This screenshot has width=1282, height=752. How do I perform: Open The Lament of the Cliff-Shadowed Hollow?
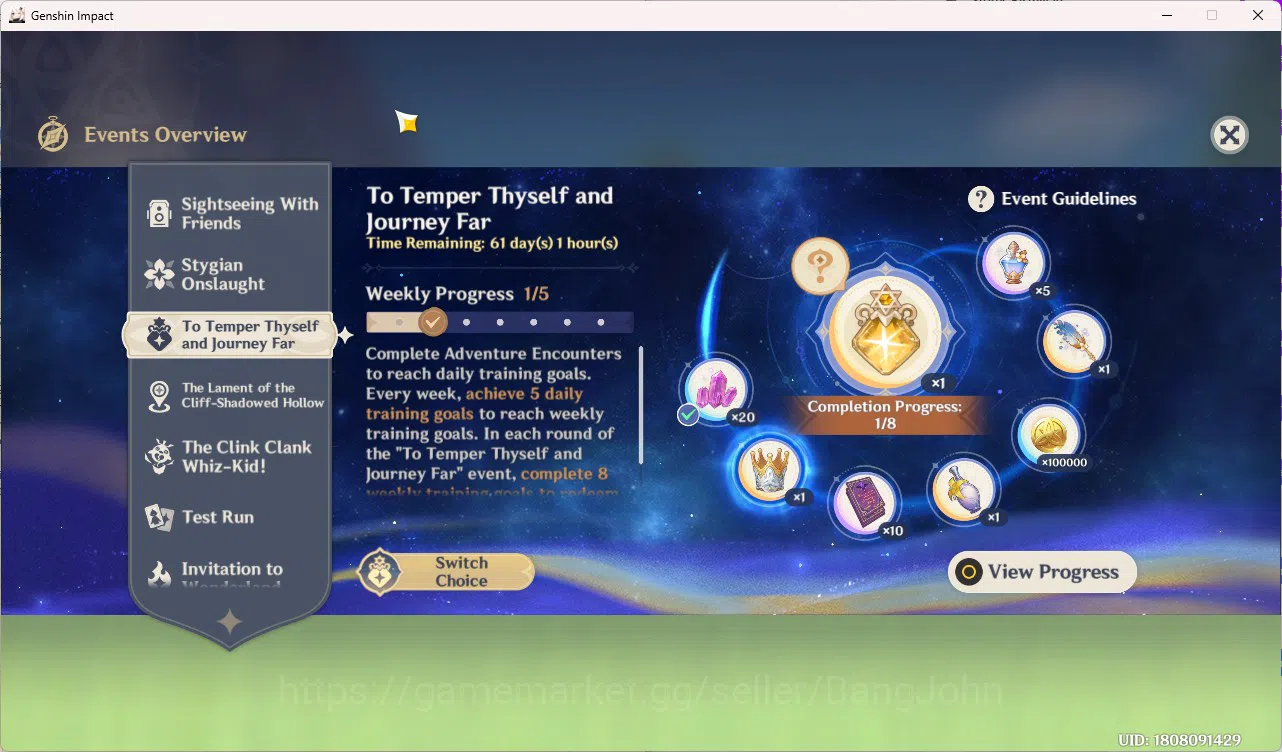point(232,395)
